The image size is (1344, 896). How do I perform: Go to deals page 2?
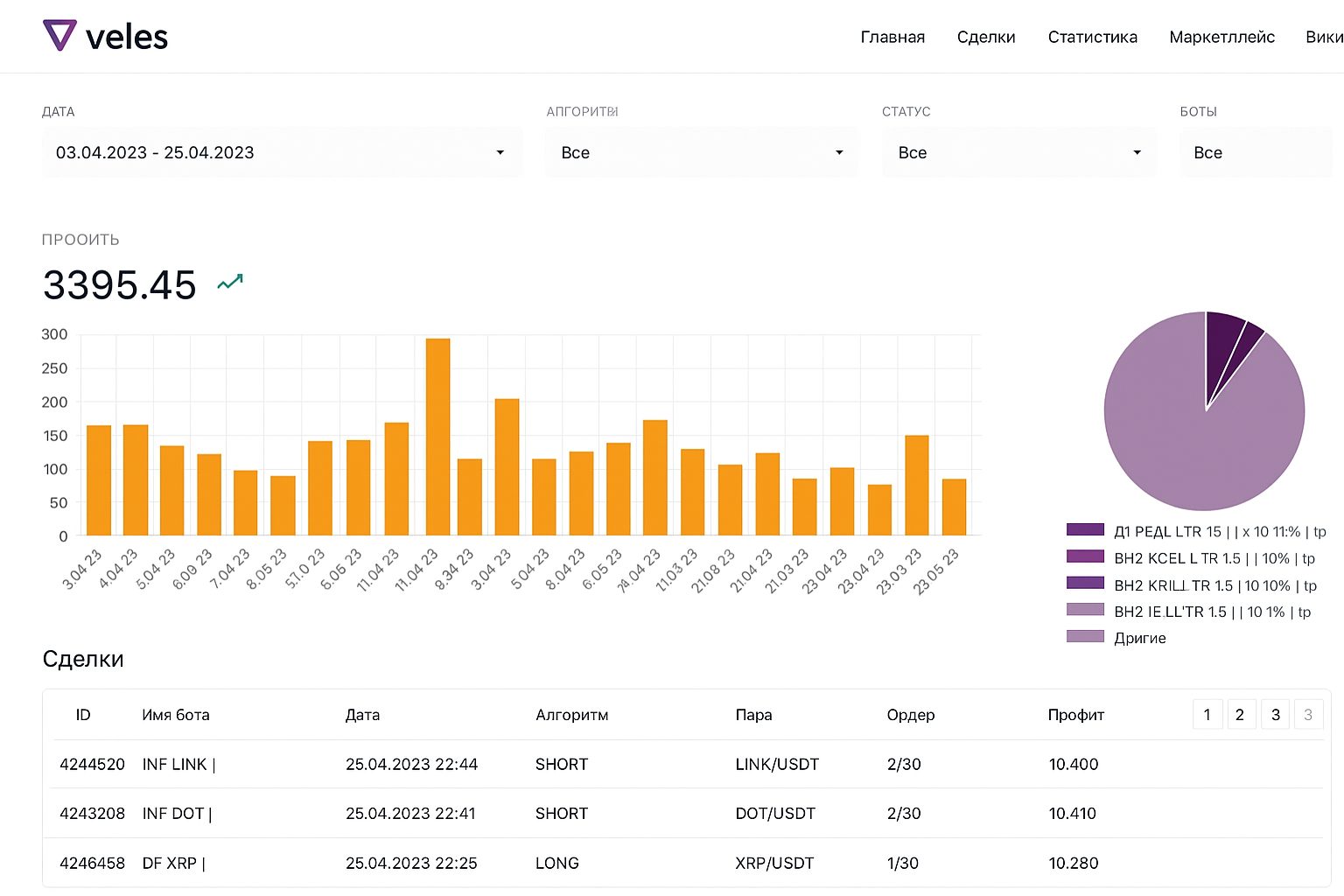coord(1240,714)
